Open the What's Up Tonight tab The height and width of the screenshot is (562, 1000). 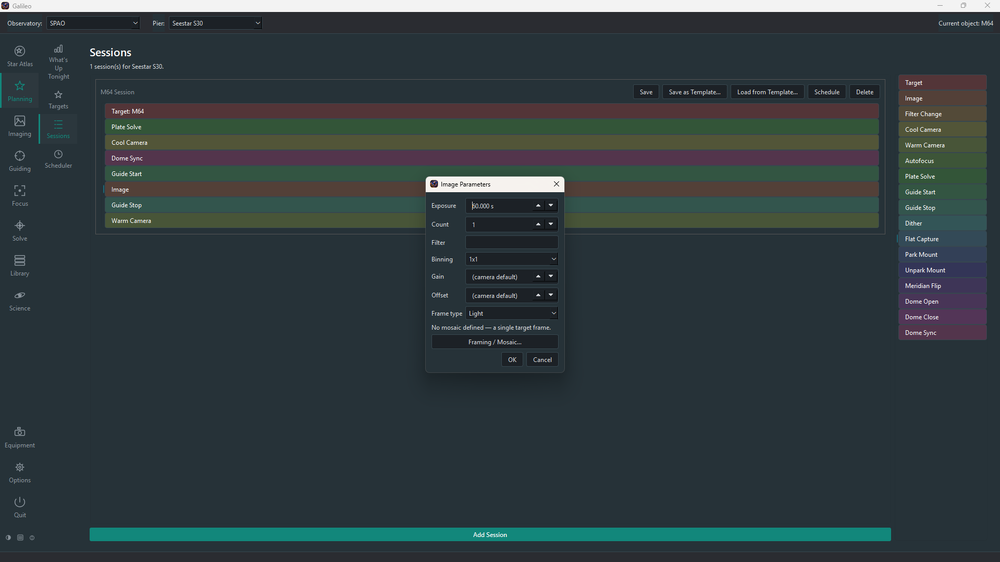point(58,62)
